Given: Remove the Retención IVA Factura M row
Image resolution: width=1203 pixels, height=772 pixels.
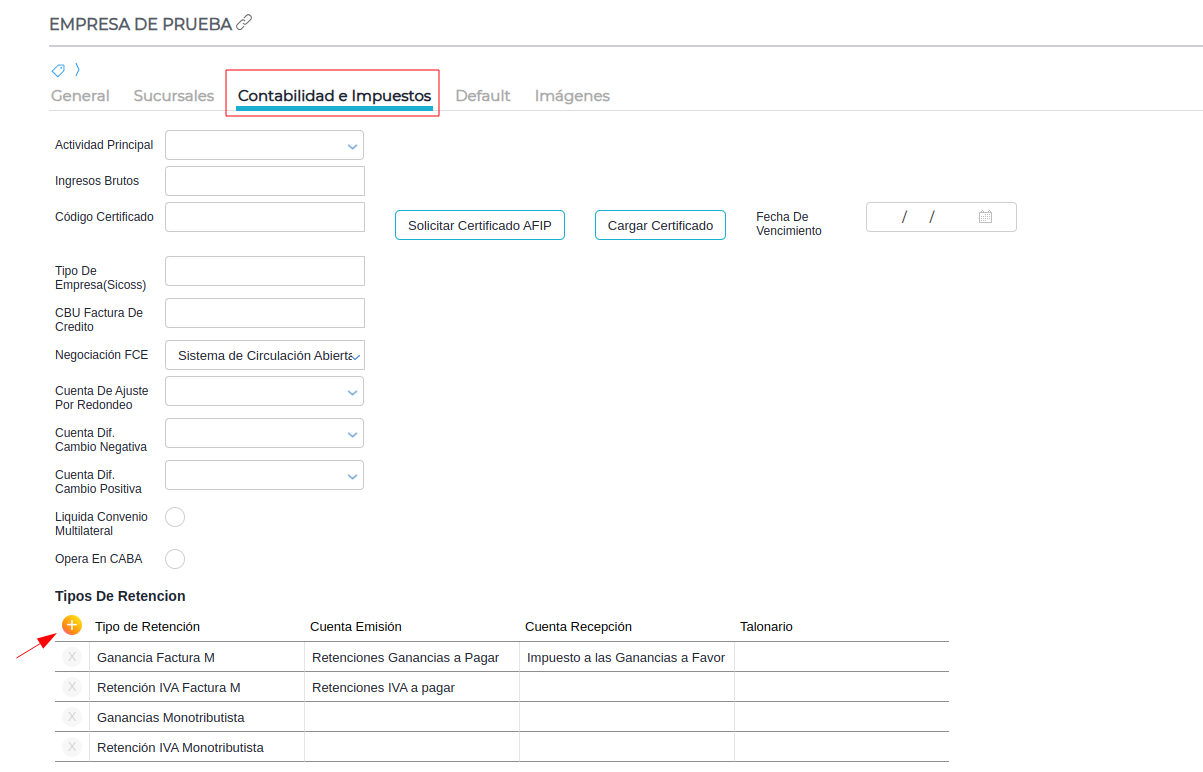Looking at the screenshot, I should (72, 687).
